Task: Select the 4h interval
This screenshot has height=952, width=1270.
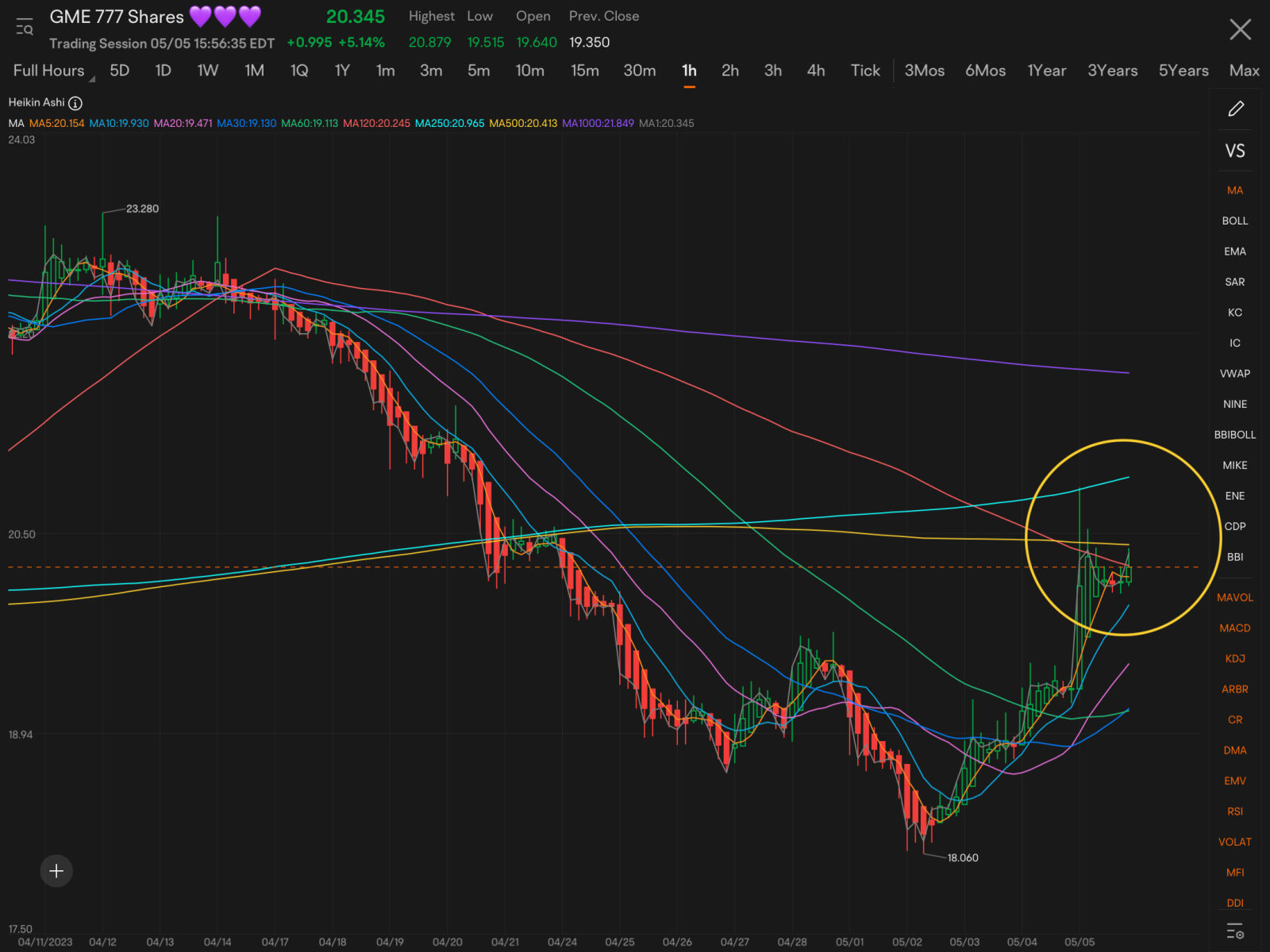Action: point(816,71)
